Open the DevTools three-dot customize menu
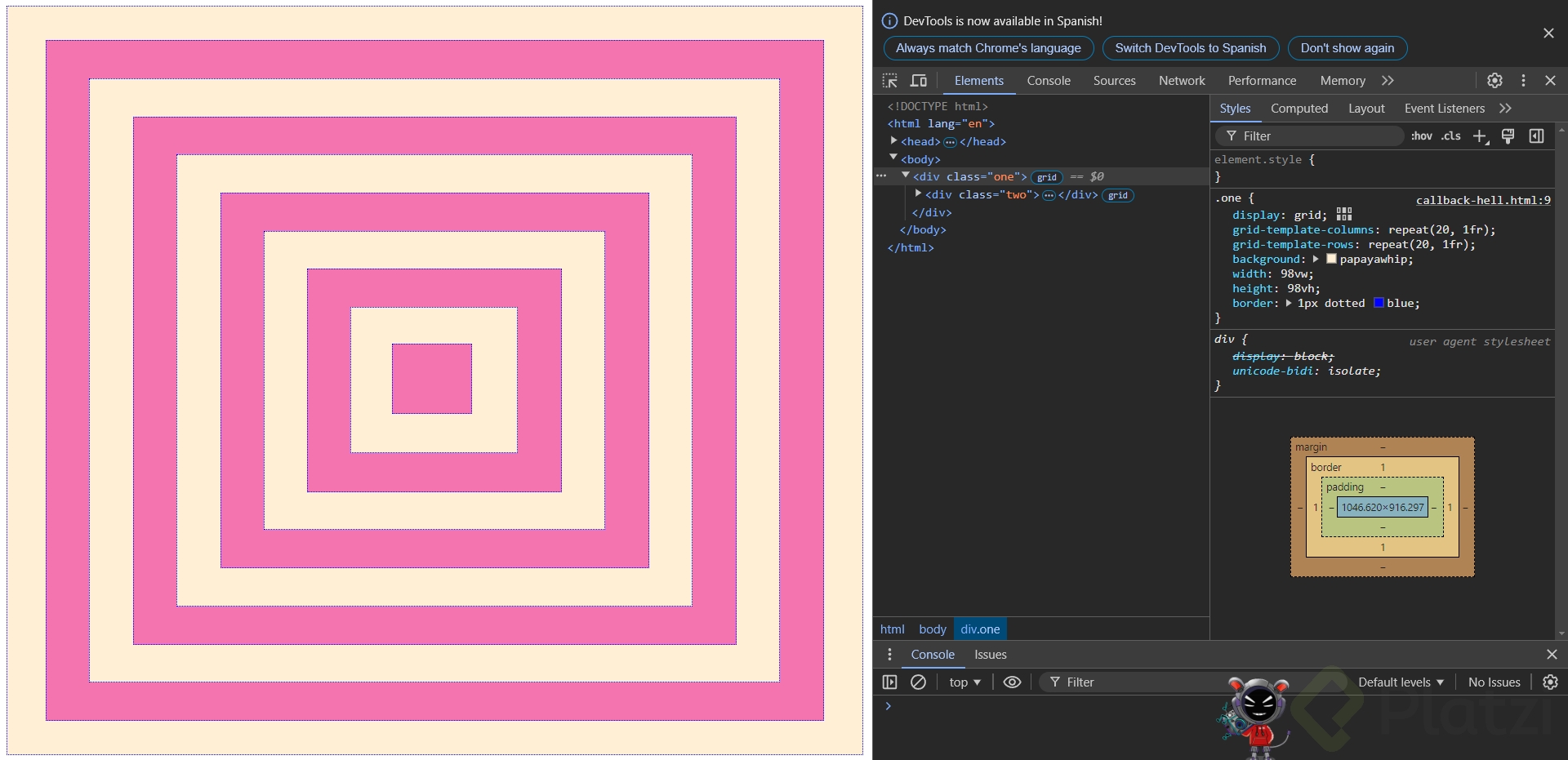Screen dimensions: 1568x760 (1523, 81)
